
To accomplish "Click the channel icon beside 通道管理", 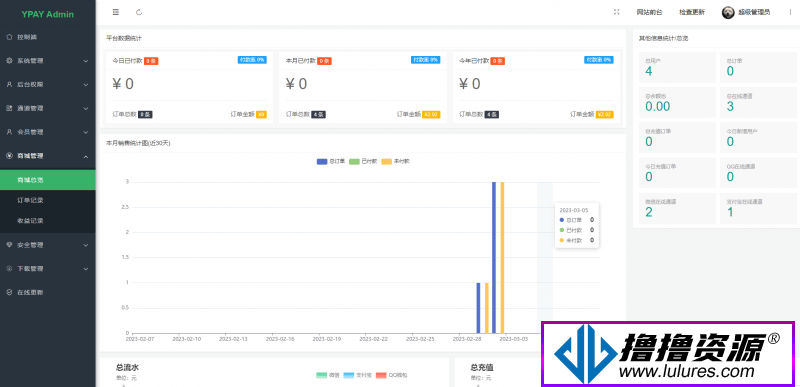I will pos(9,108).
